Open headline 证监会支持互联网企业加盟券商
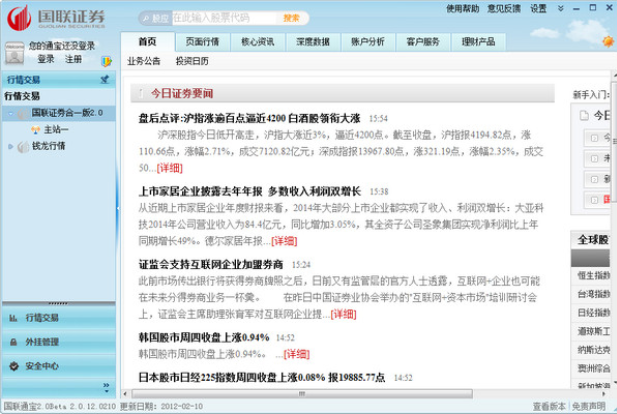Screen dimensions: 617x414 (211, 264)
